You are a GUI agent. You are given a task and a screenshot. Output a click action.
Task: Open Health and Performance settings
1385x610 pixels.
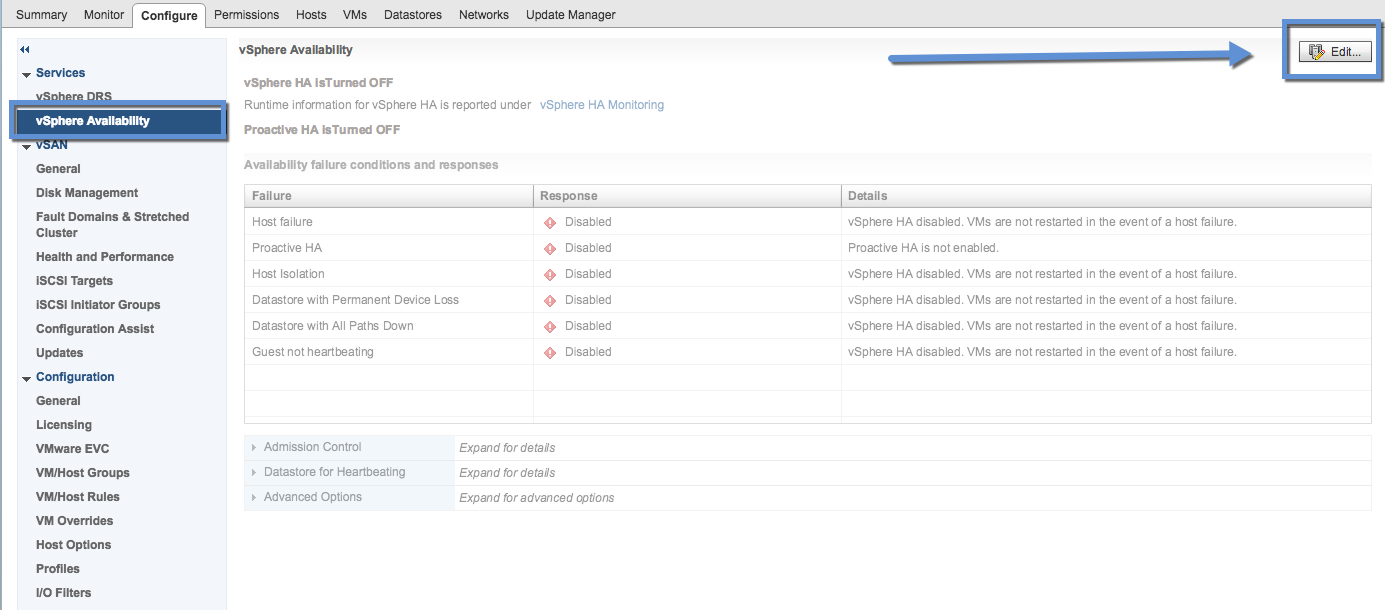pyautogui.click(x=105, y=257)
